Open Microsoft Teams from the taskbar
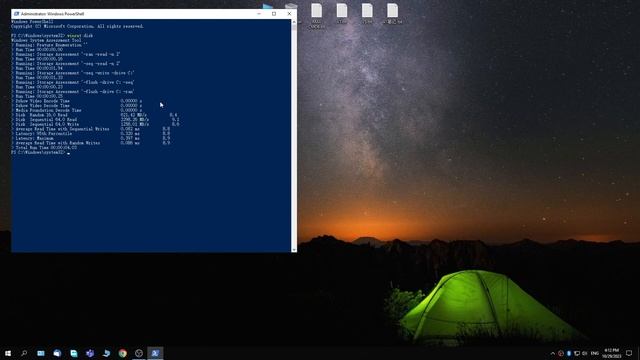This screenshot has height=360, width=640. click(90, 353)
